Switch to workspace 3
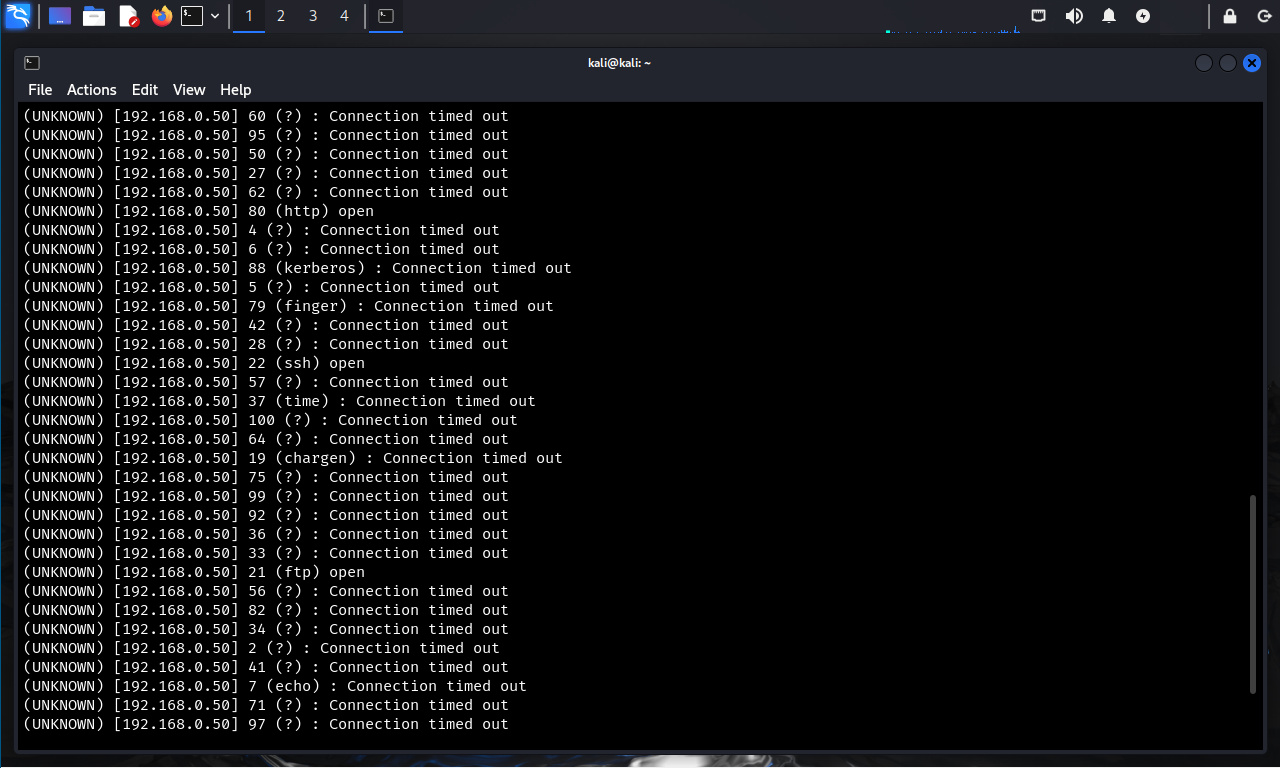 [x=313, y=16]
